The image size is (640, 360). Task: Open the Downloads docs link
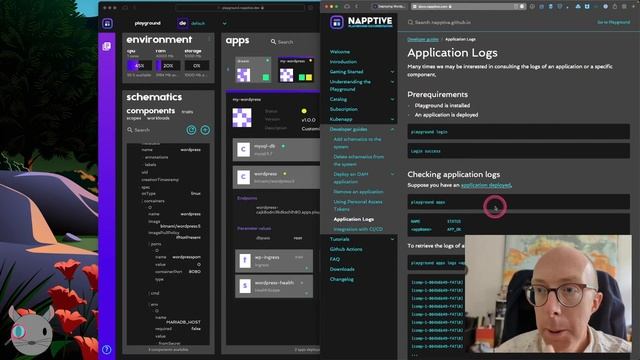[x=342, y=269]
